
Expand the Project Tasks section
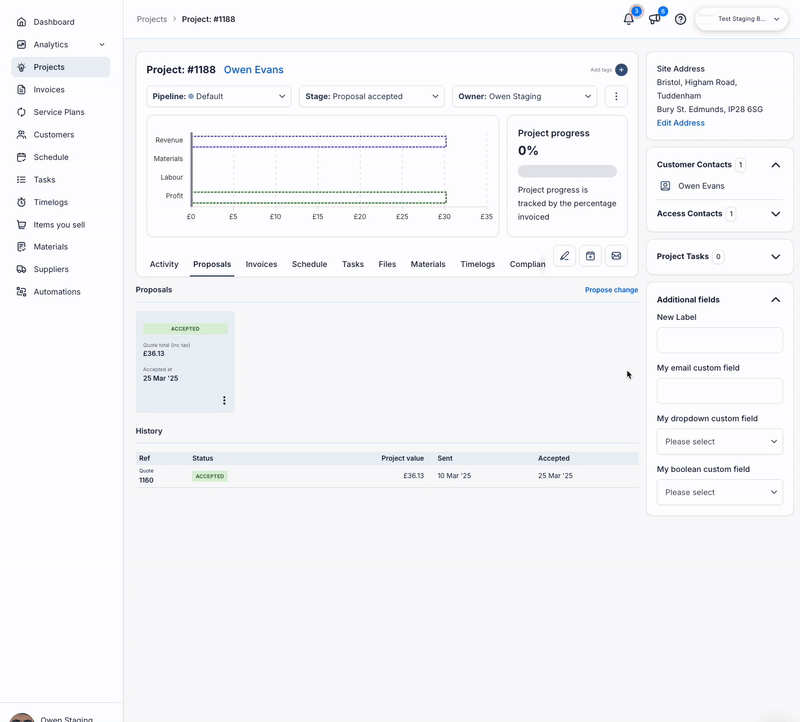tap(775, 257)
